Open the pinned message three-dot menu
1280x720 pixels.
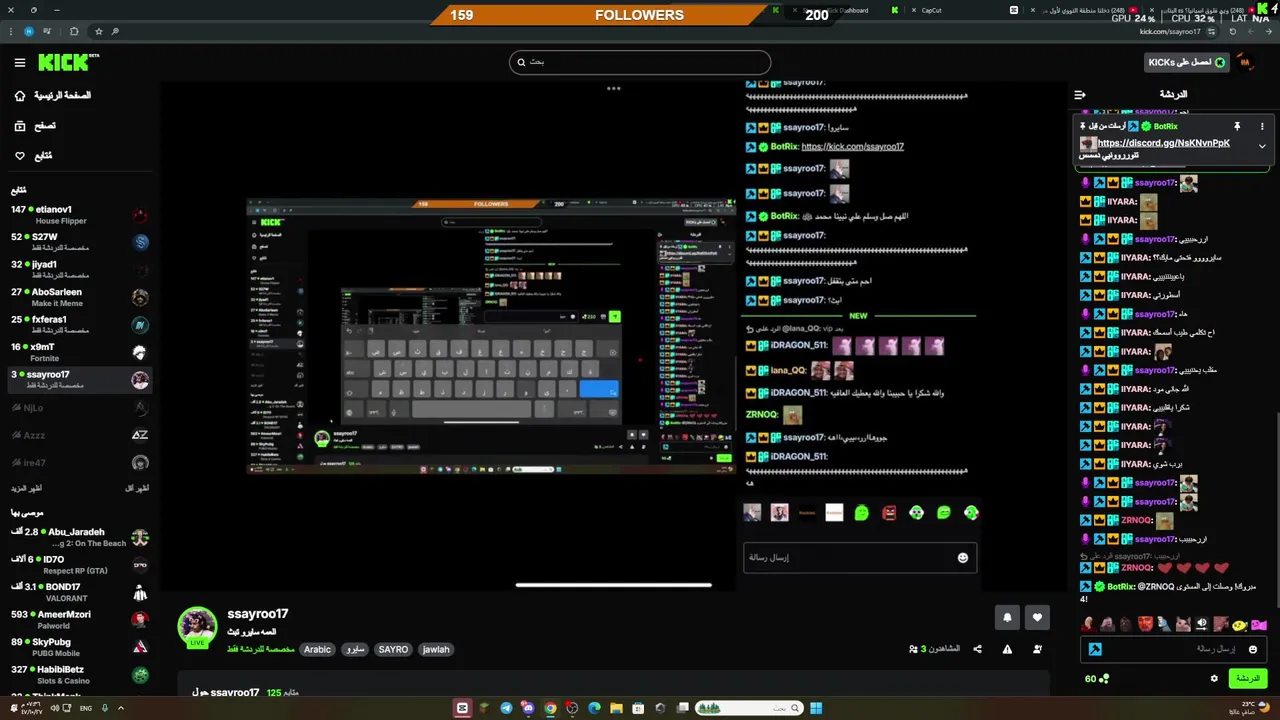click(1262, 127)
